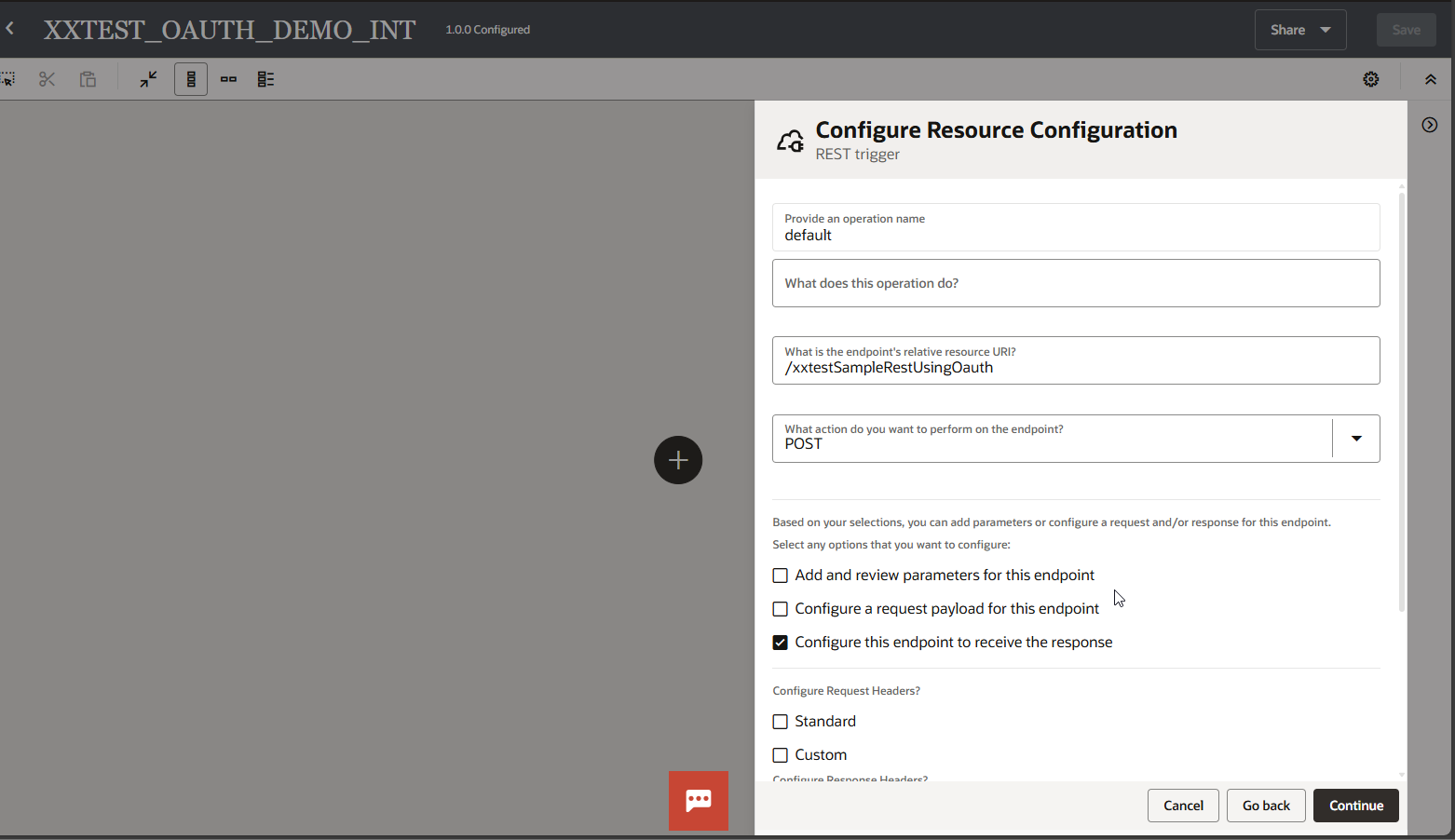Open canvas settings via the gear icon
This screenshot has height=840, width=1455.
click(x=1370, y=79)
